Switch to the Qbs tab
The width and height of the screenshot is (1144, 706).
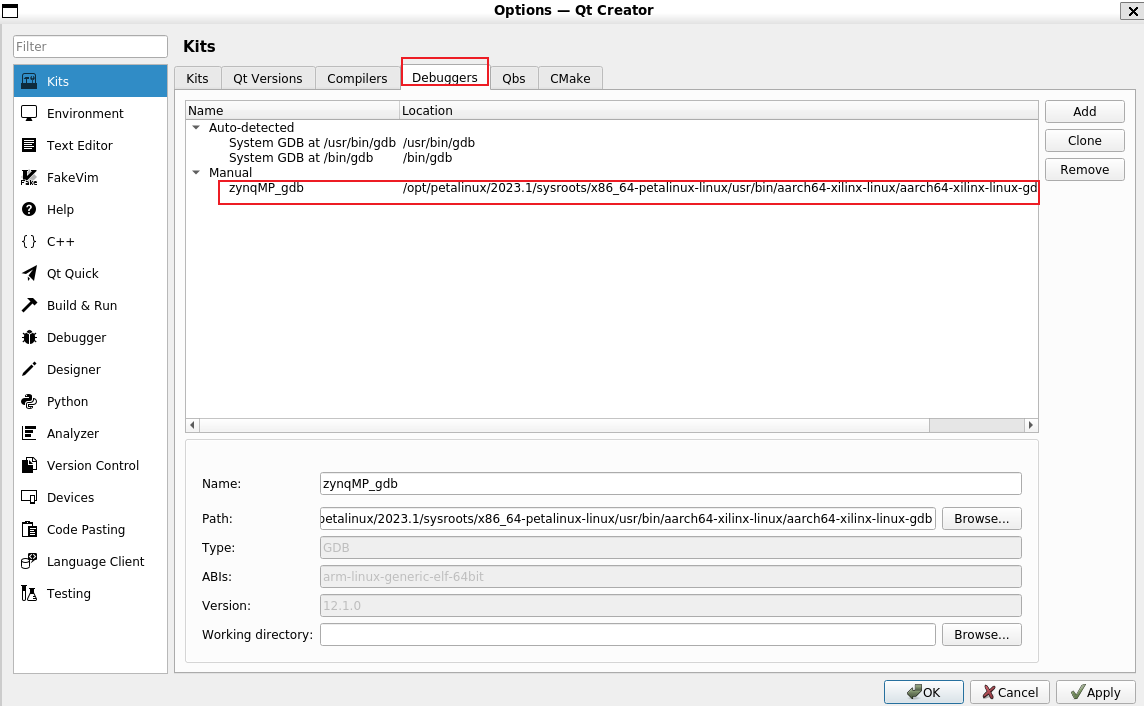tap(514, 78)
